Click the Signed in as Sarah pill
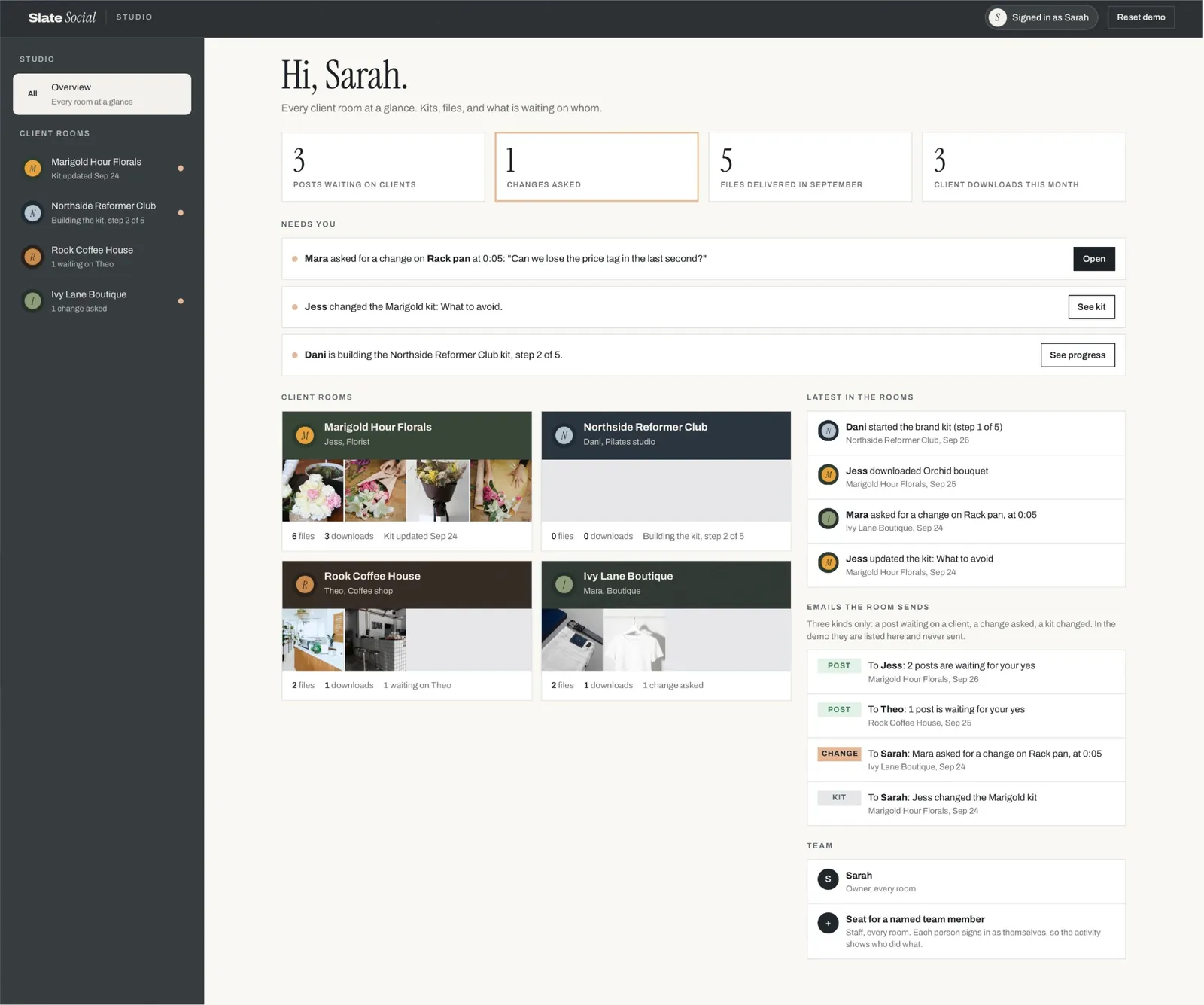This screenshot has height=1005, width=1204. (x=1041, y=17)
